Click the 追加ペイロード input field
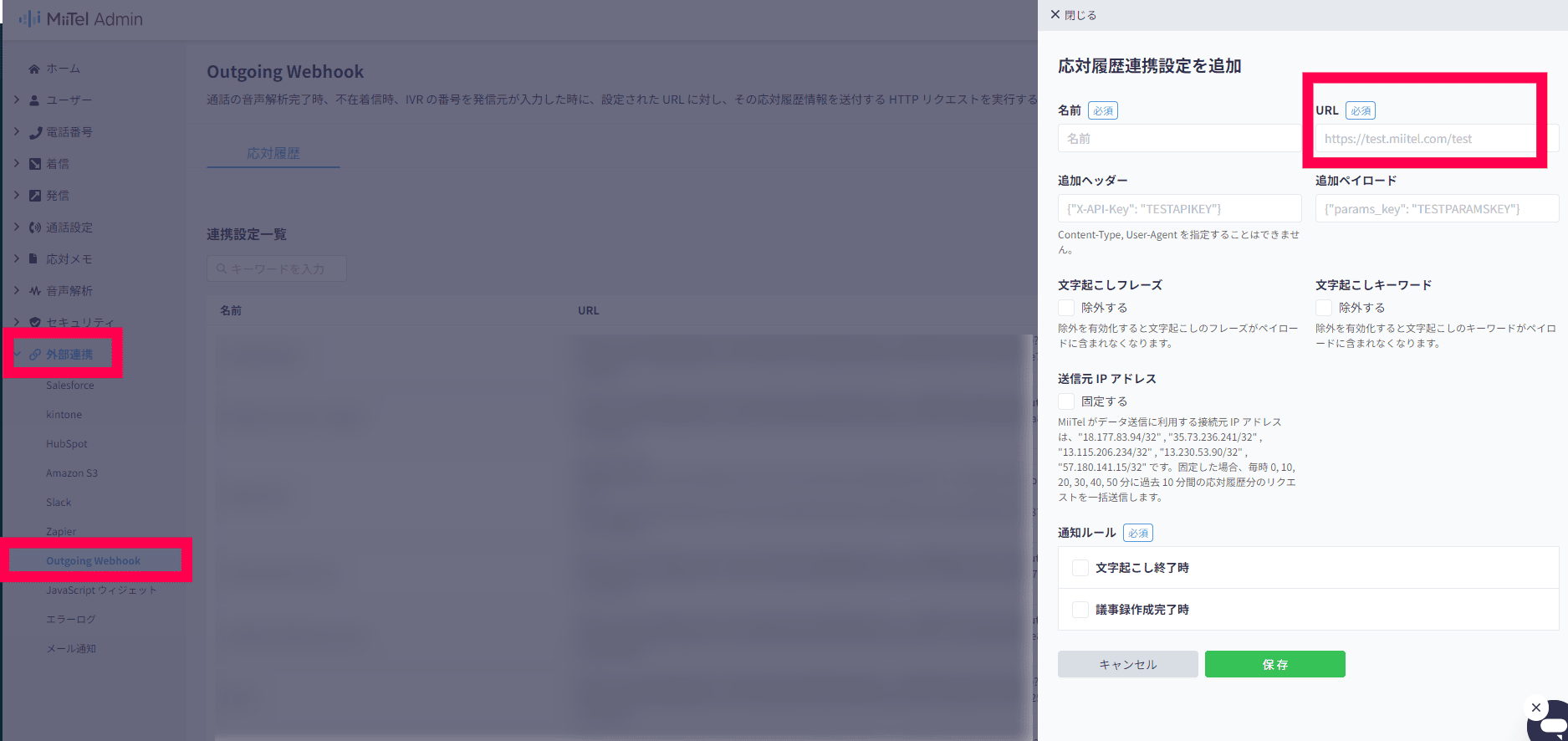Screen dimensions: 1568x741 (x=1438, y=209)
